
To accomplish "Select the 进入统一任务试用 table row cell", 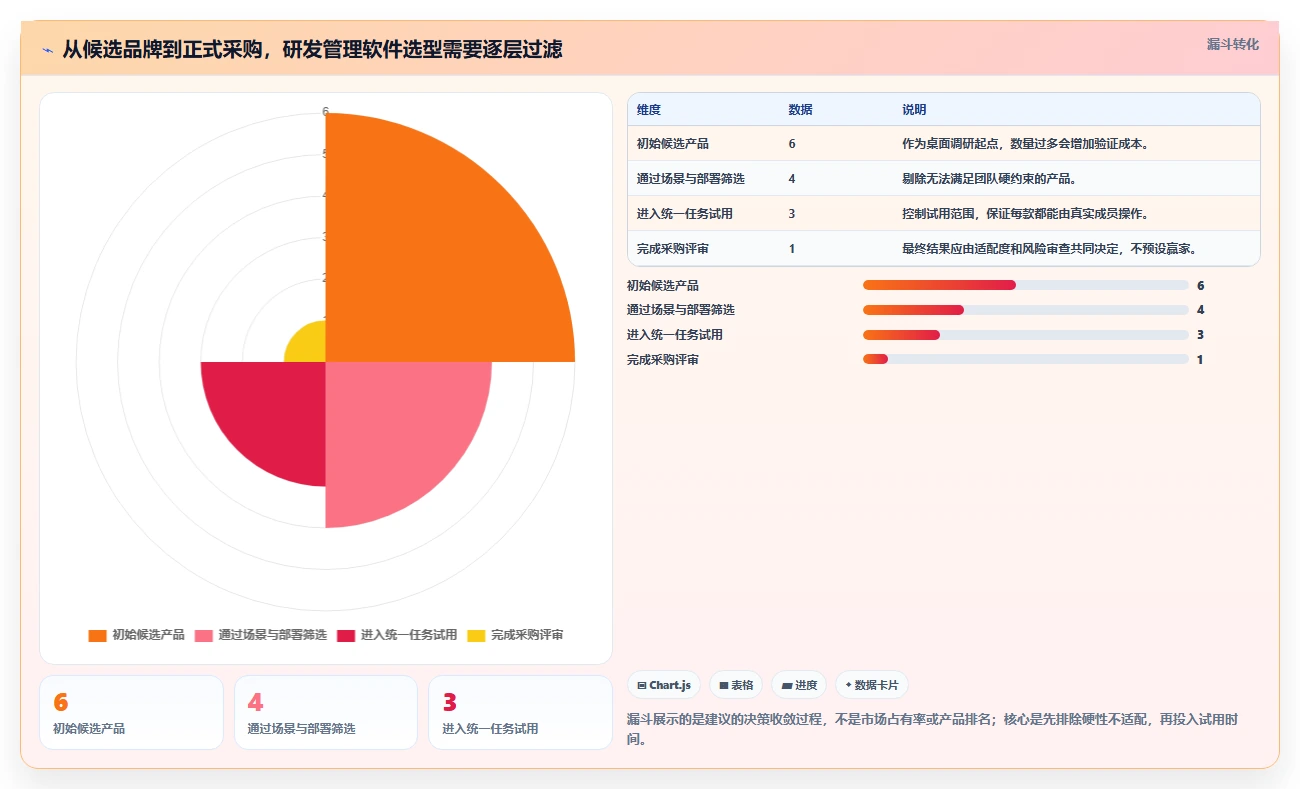I will (x=685, y=214).
